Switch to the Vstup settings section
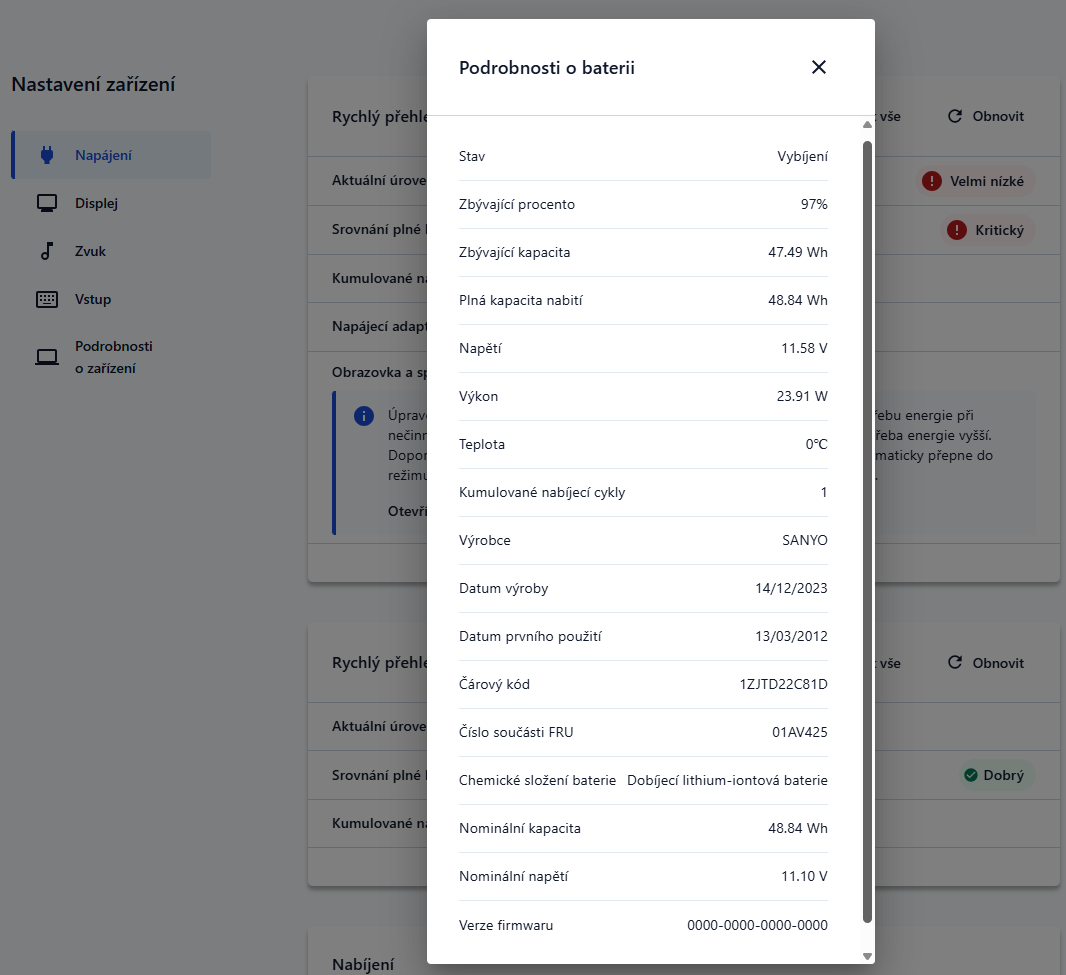 [x=93, y=299]
